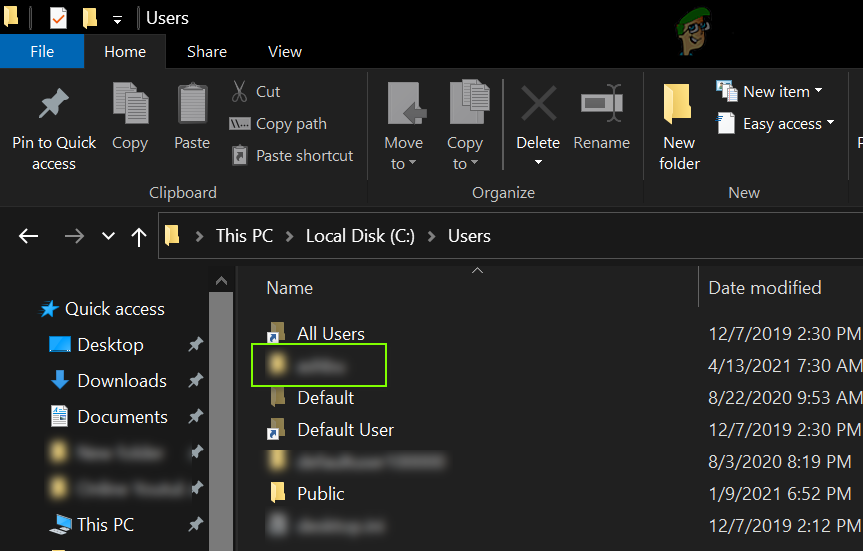Expand the New item dropdown
The image size is (863, 551).
click(770, 91)
